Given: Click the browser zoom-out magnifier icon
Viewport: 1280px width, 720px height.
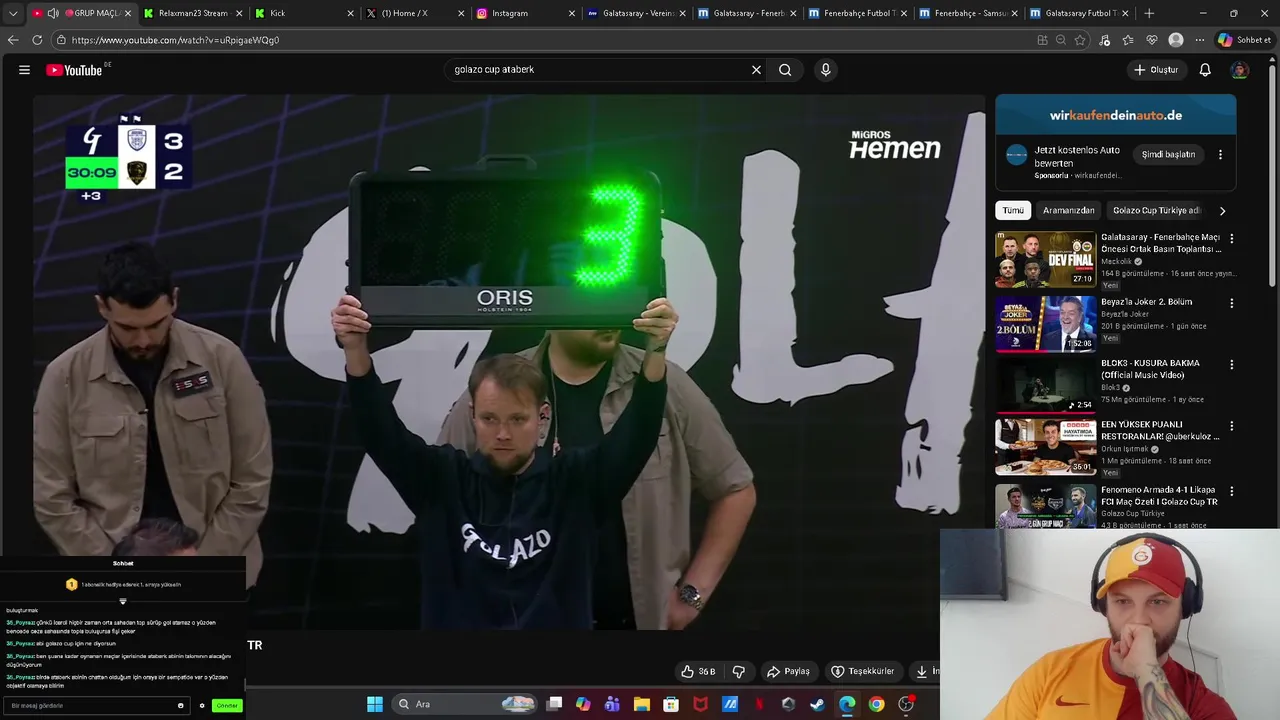Looking at the screenshot, I should [1061, 40].
